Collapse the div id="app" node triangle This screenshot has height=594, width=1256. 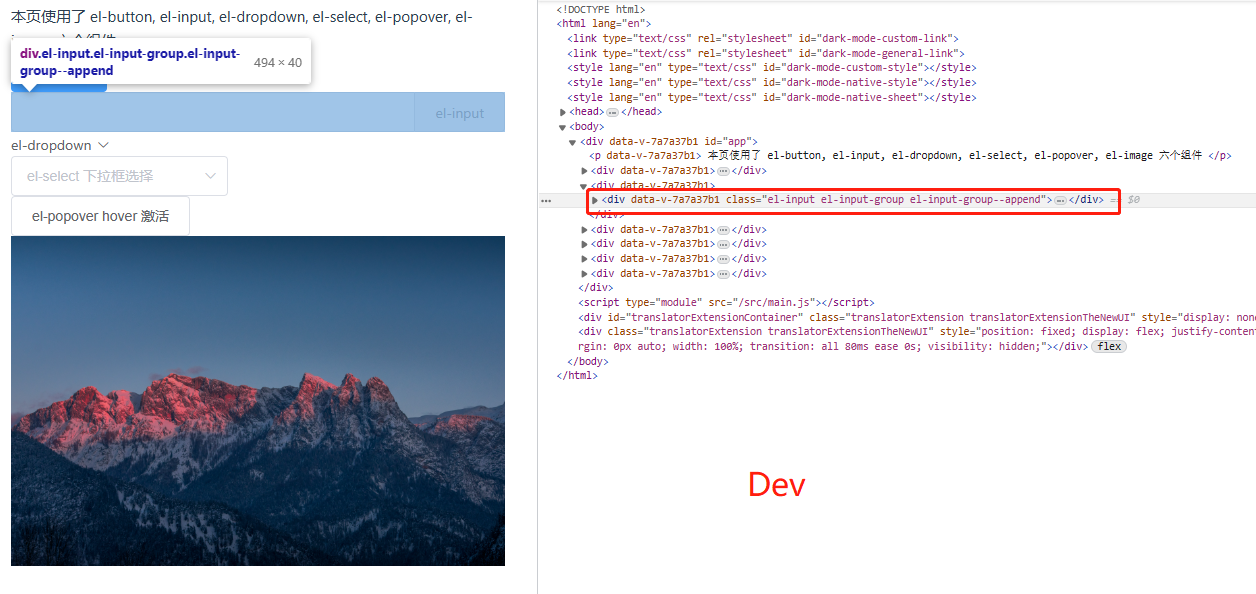coord(573,142)
